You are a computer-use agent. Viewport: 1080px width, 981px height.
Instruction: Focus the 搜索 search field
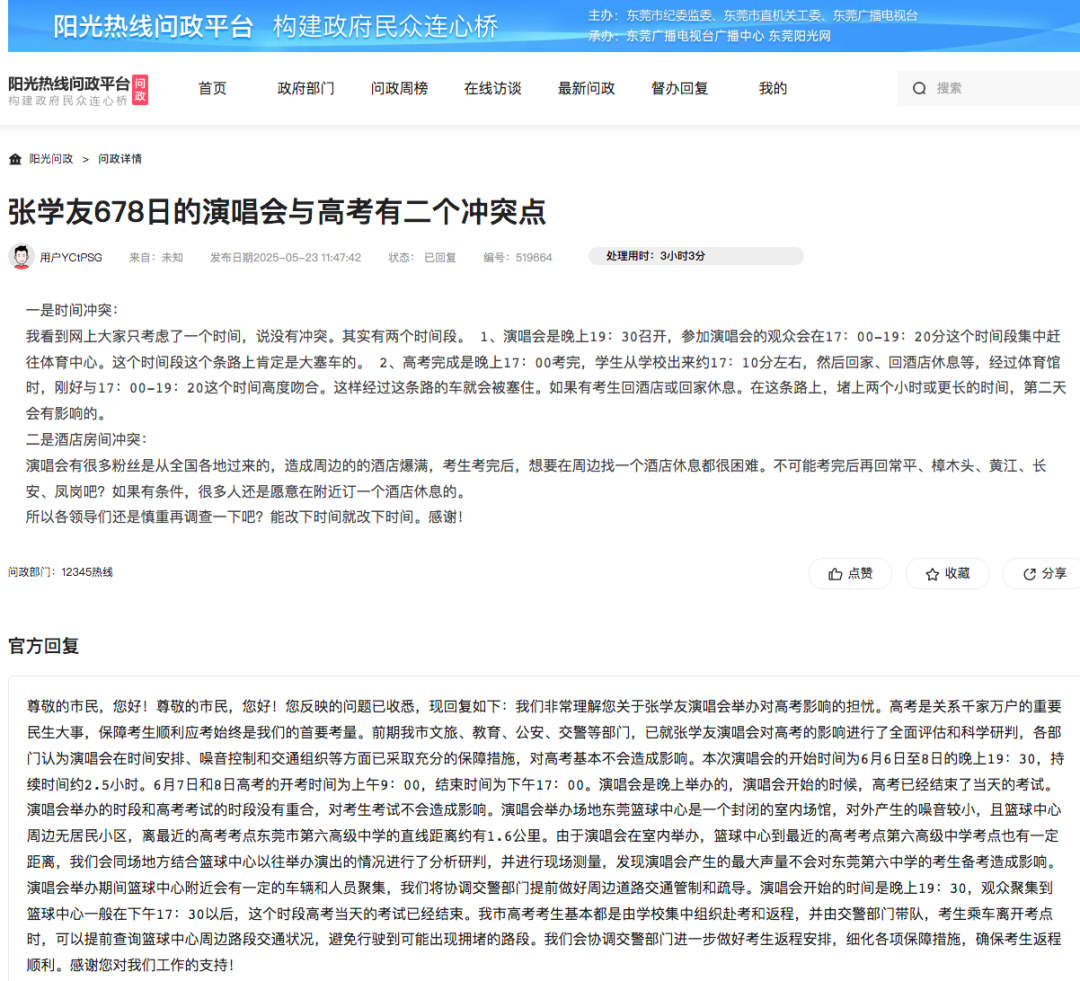(988, 88)
